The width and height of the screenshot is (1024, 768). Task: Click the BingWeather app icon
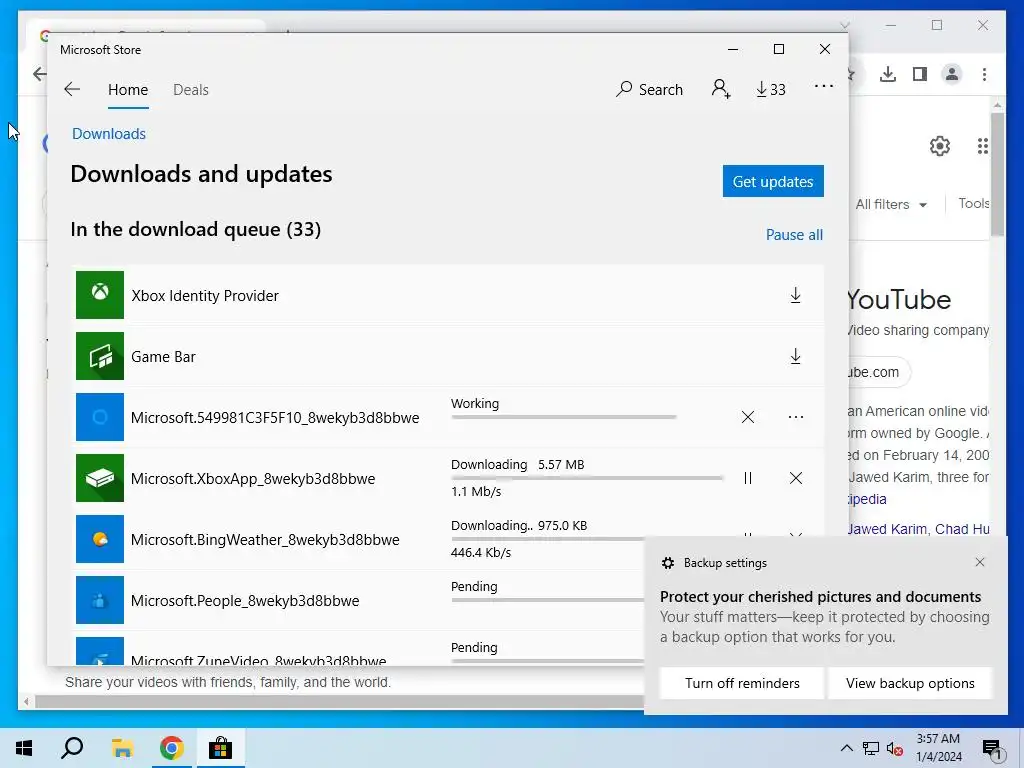(x=100, y=539)
